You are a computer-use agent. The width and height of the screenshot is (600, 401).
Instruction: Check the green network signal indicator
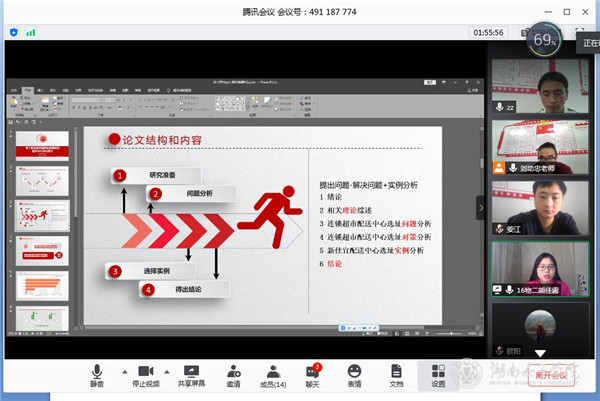click(31, 32)
